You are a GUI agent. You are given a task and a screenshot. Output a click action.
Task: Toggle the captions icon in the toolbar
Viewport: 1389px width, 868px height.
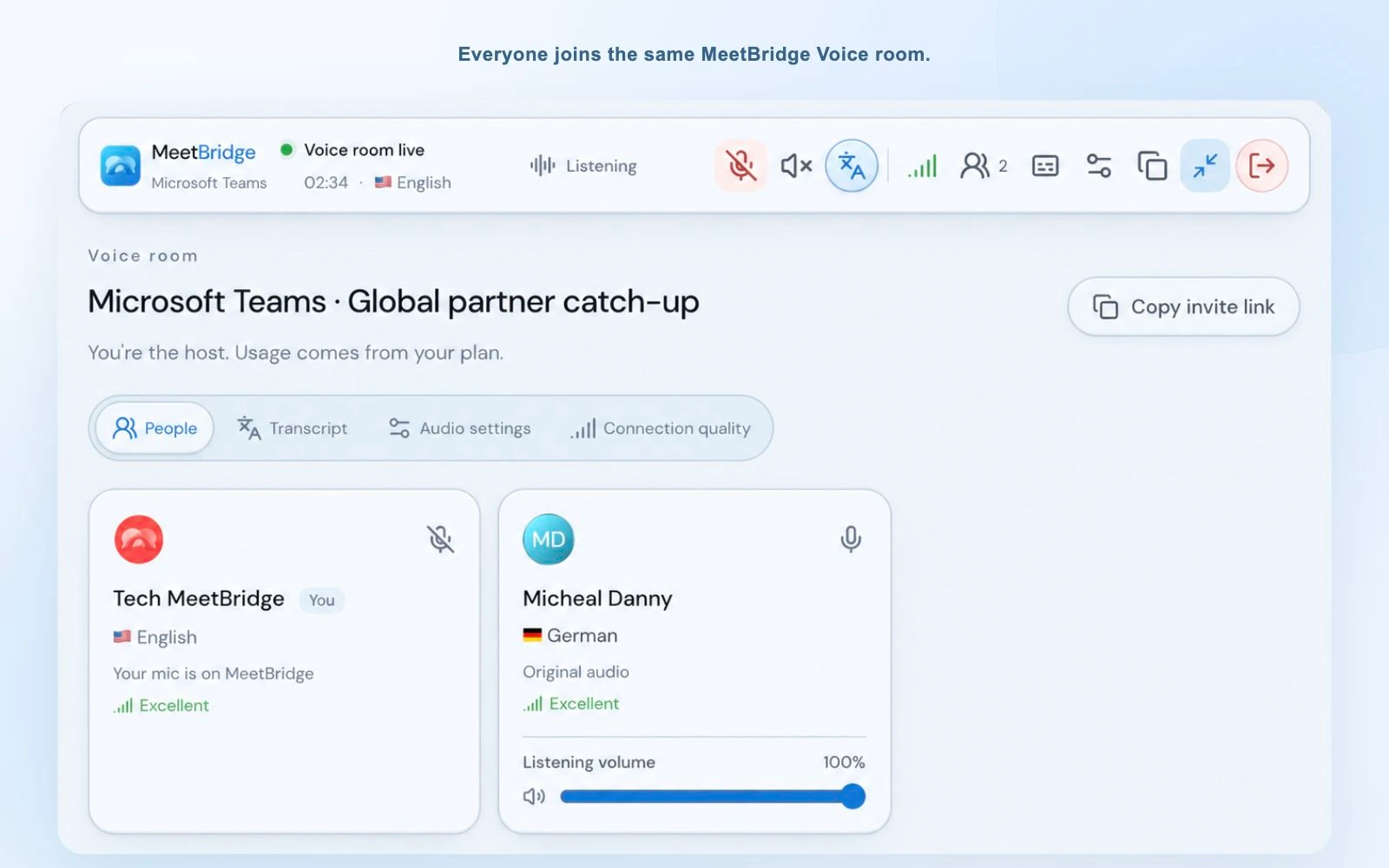click(1045, 165)
